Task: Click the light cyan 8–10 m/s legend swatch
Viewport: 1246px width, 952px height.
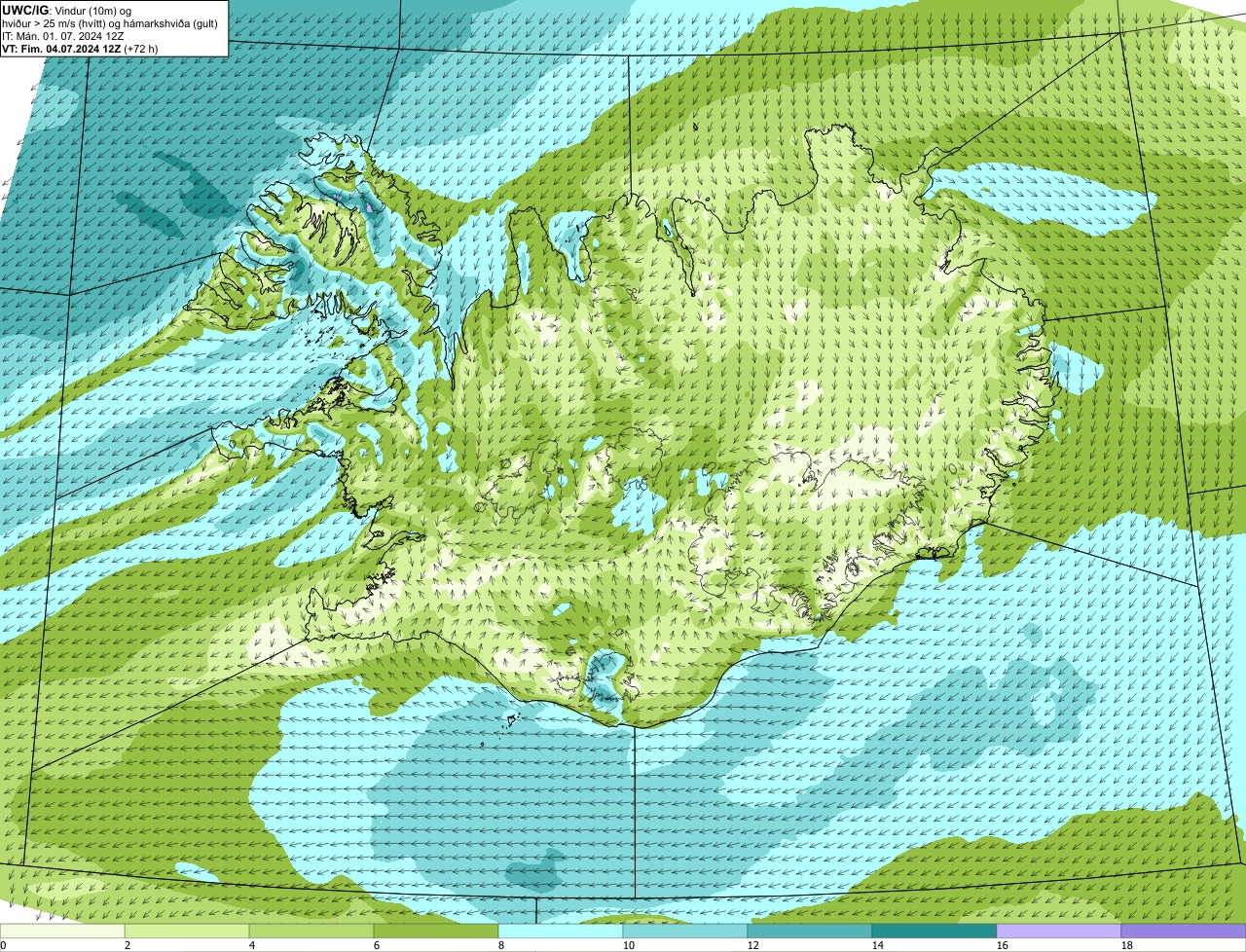Action: 561,932
